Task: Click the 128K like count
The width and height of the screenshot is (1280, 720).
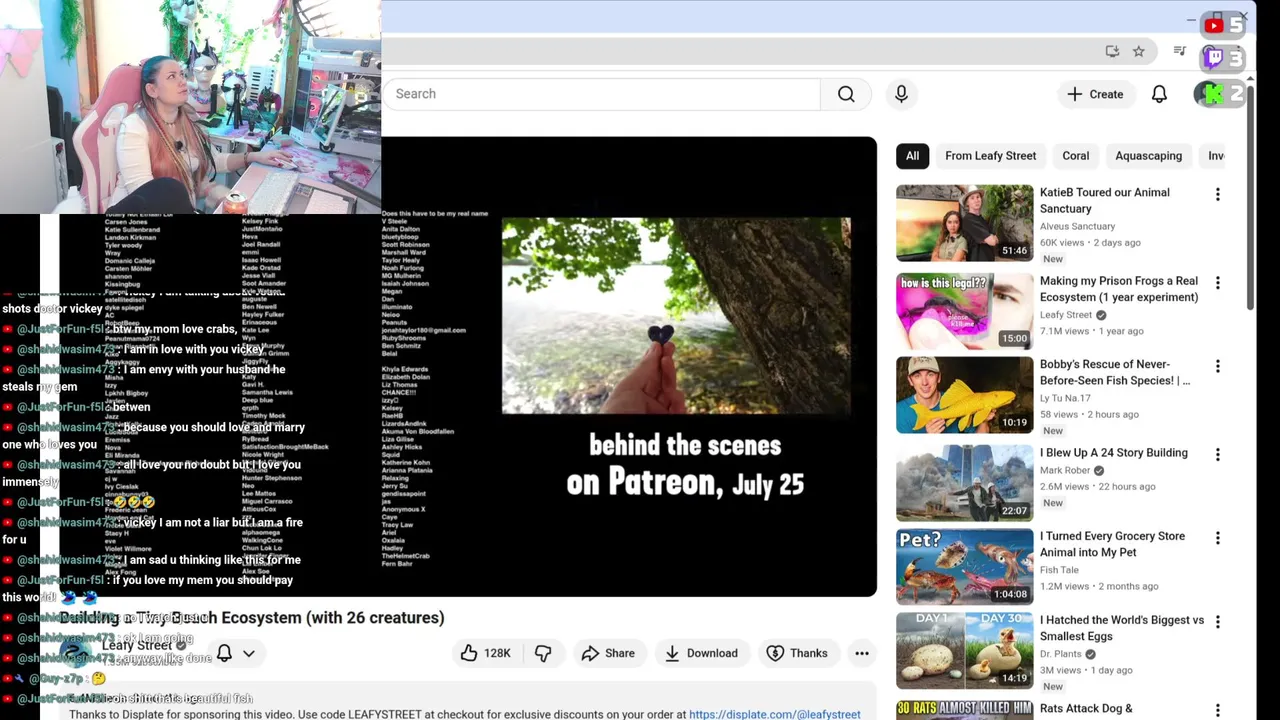Action: point(497,653)
